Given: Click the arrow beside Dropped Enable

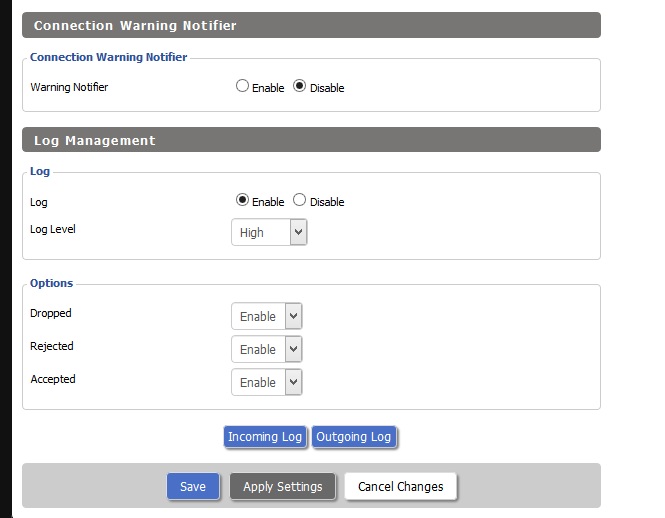Looking at the screenshot, I should pos(293,316).
